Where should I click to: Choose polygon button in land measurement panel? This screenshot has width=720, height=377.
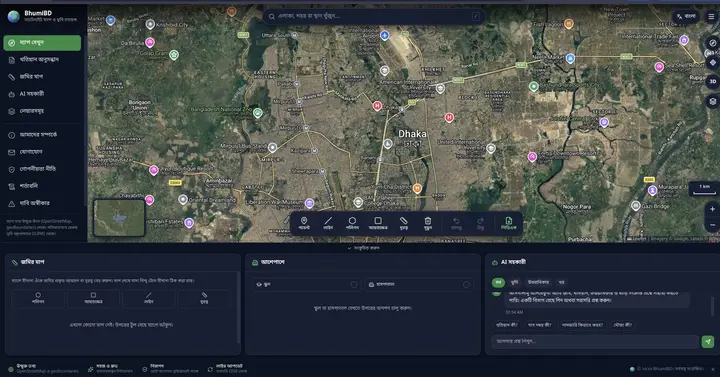(x=38, y=298)
